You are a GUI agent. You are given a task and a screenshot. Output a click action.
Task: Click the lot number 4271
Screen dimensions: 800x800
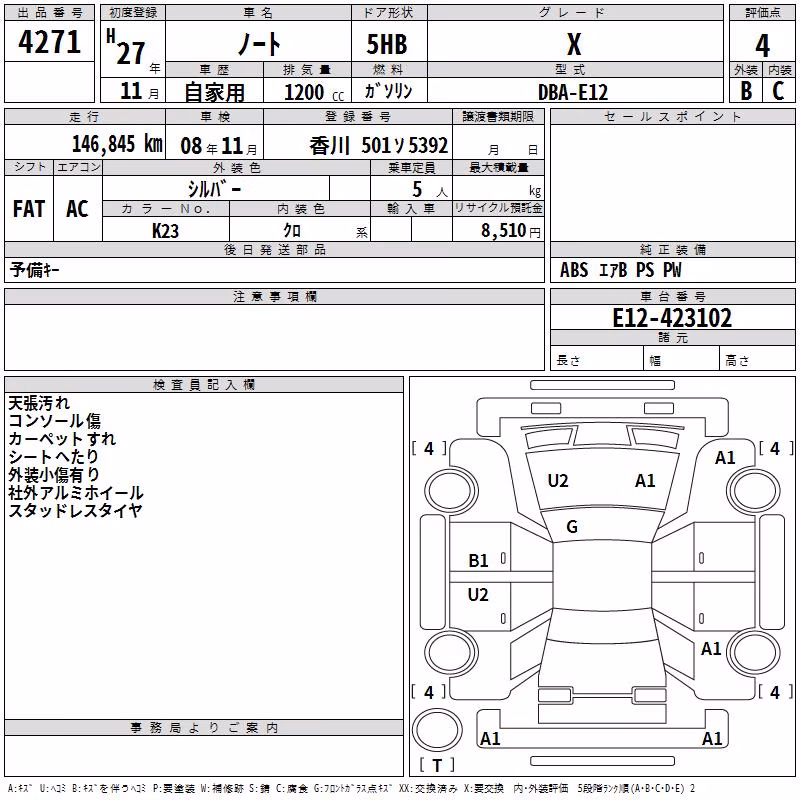click(x=49, y=41)
